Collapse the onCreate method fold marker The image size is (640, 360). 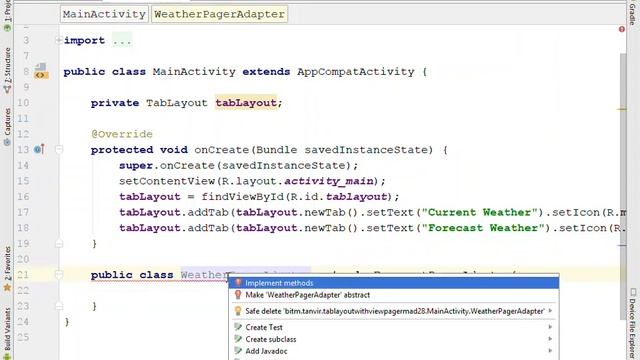[x=59, y=150]
